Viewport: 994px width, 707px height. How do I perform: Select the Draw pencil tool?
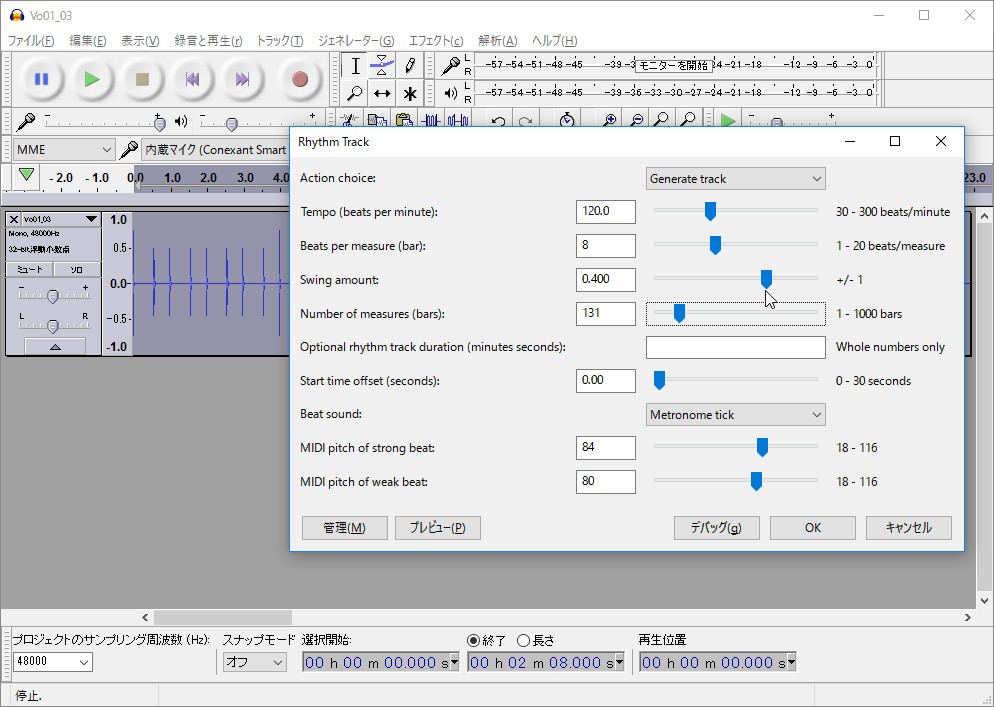tap(410, 66)
